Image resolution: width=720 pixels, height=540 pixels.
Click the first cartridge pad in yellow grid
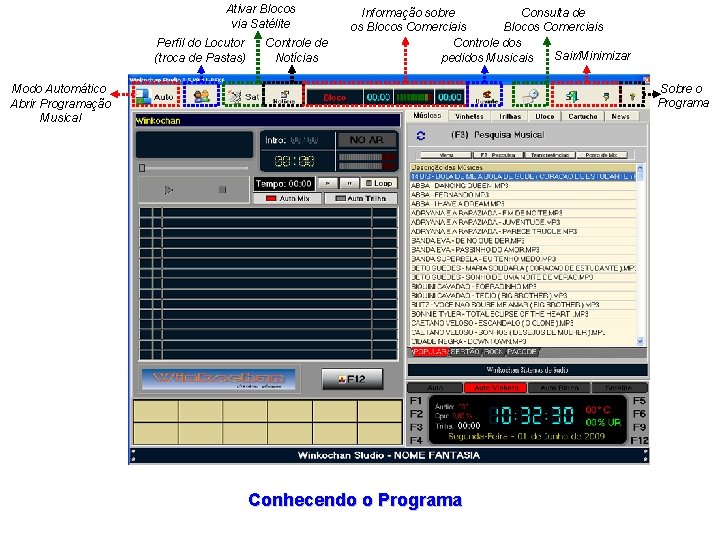tap(156, 411)
